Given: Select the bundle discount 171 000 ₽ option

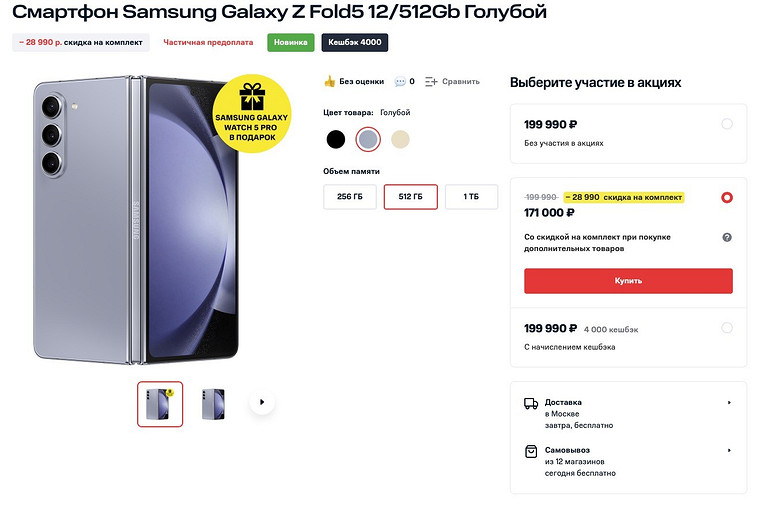Looking at the screenshot, I should [727, 198].
